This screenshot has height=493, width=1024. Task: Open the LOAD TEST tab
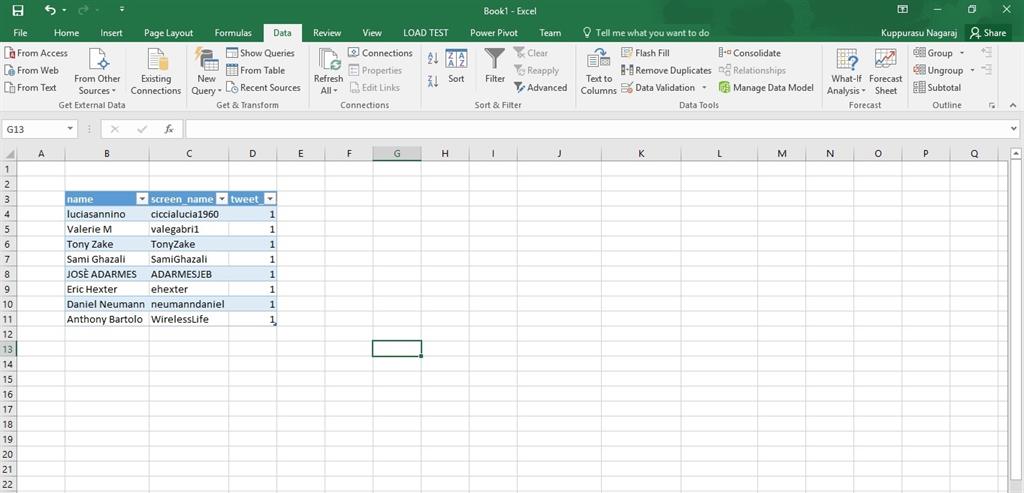tap(425, 33)
